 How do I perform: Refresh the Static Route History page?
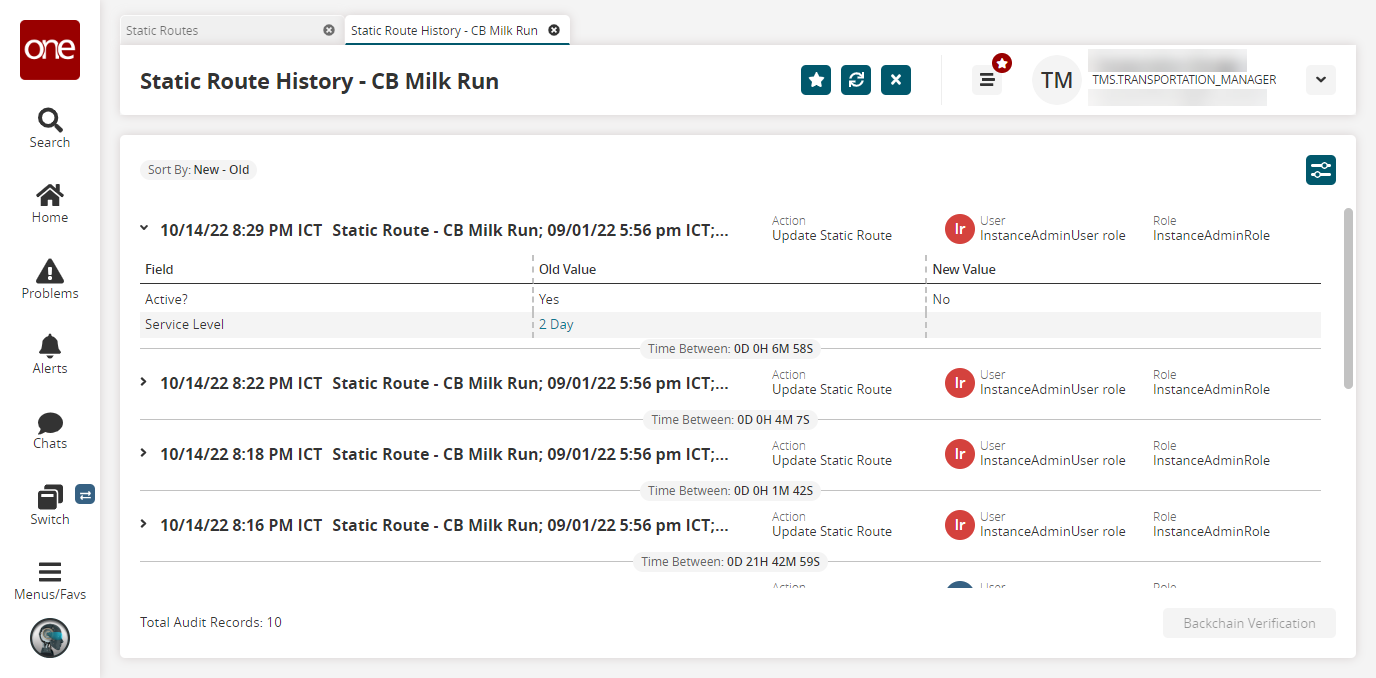(856, 80)
